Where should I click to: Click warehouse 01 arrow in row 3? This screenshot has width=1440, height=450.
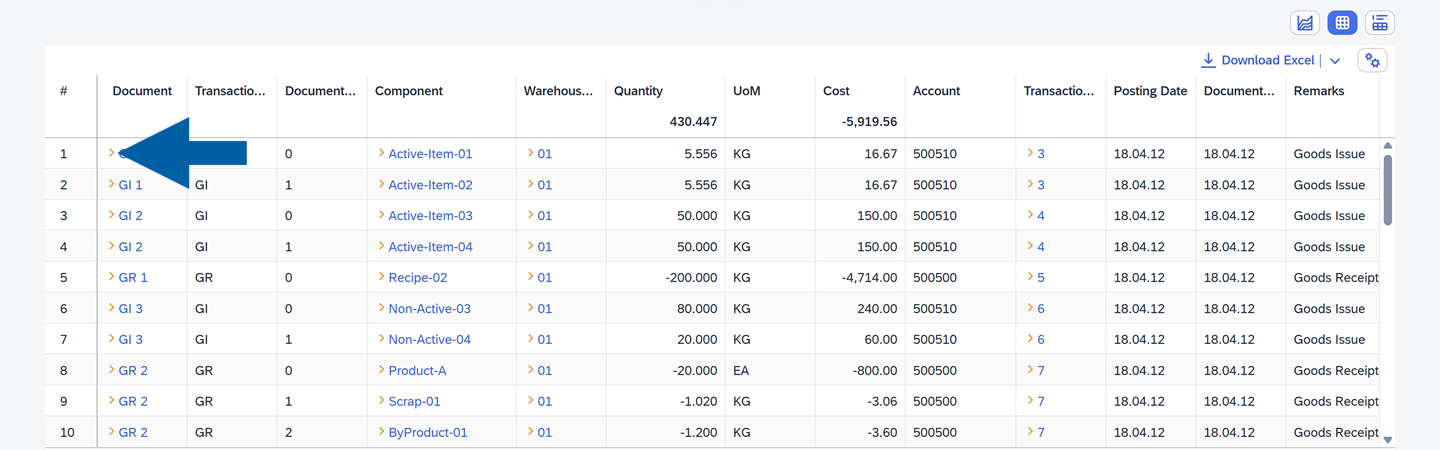point(530,215)
